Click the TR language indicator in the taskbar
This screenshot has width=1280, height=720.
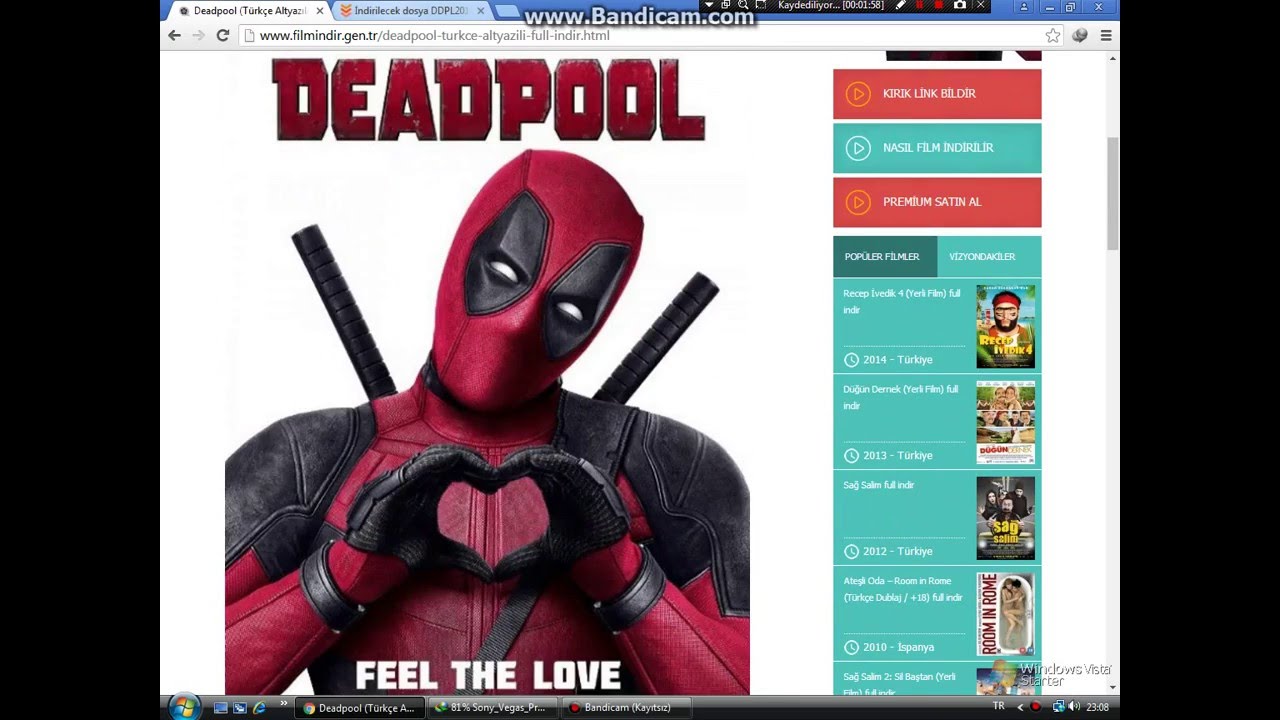(x=998, y=707)
